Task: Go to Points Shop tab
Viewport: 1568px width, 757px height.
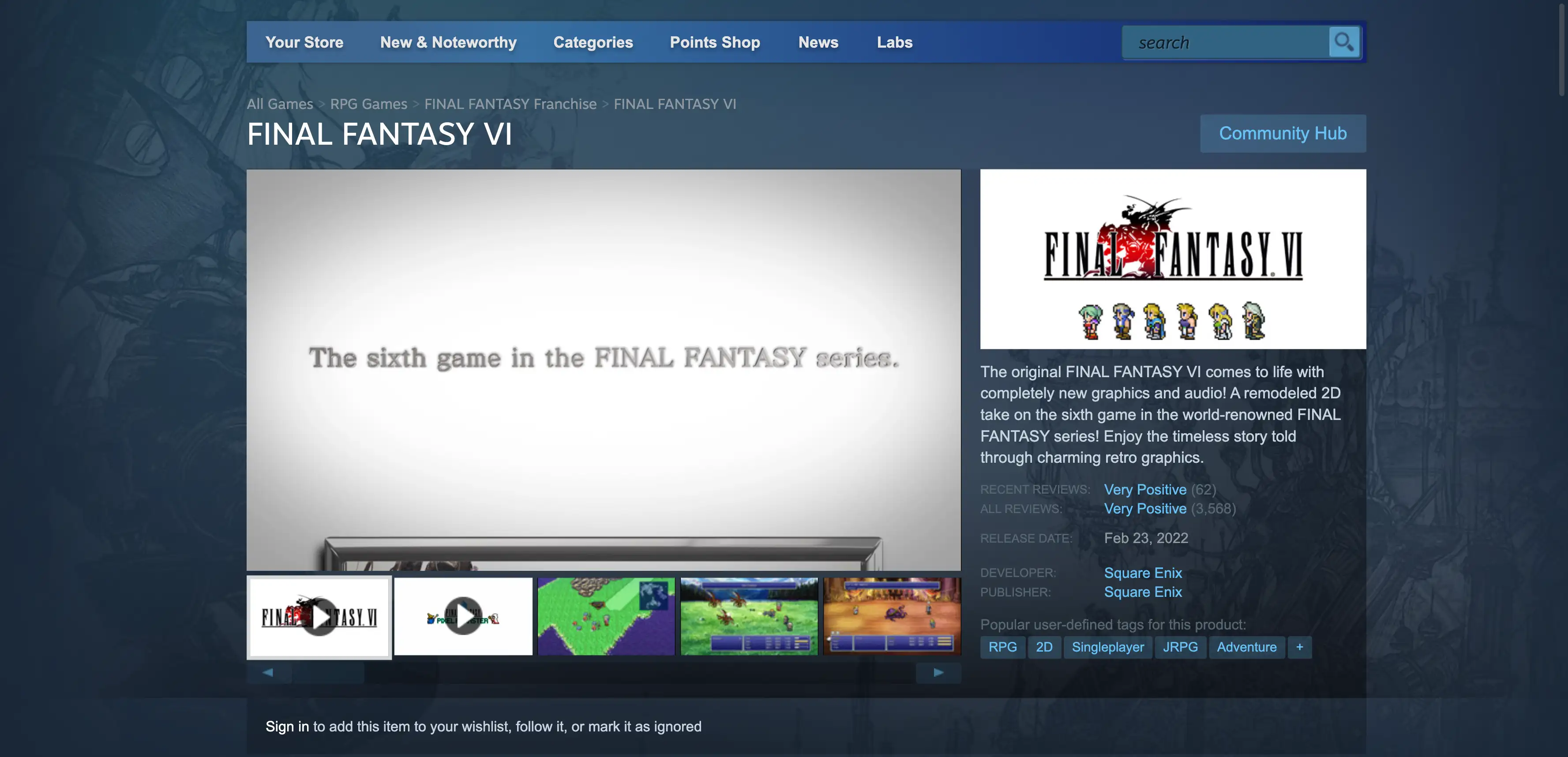Action: click(x=715, y=42)
